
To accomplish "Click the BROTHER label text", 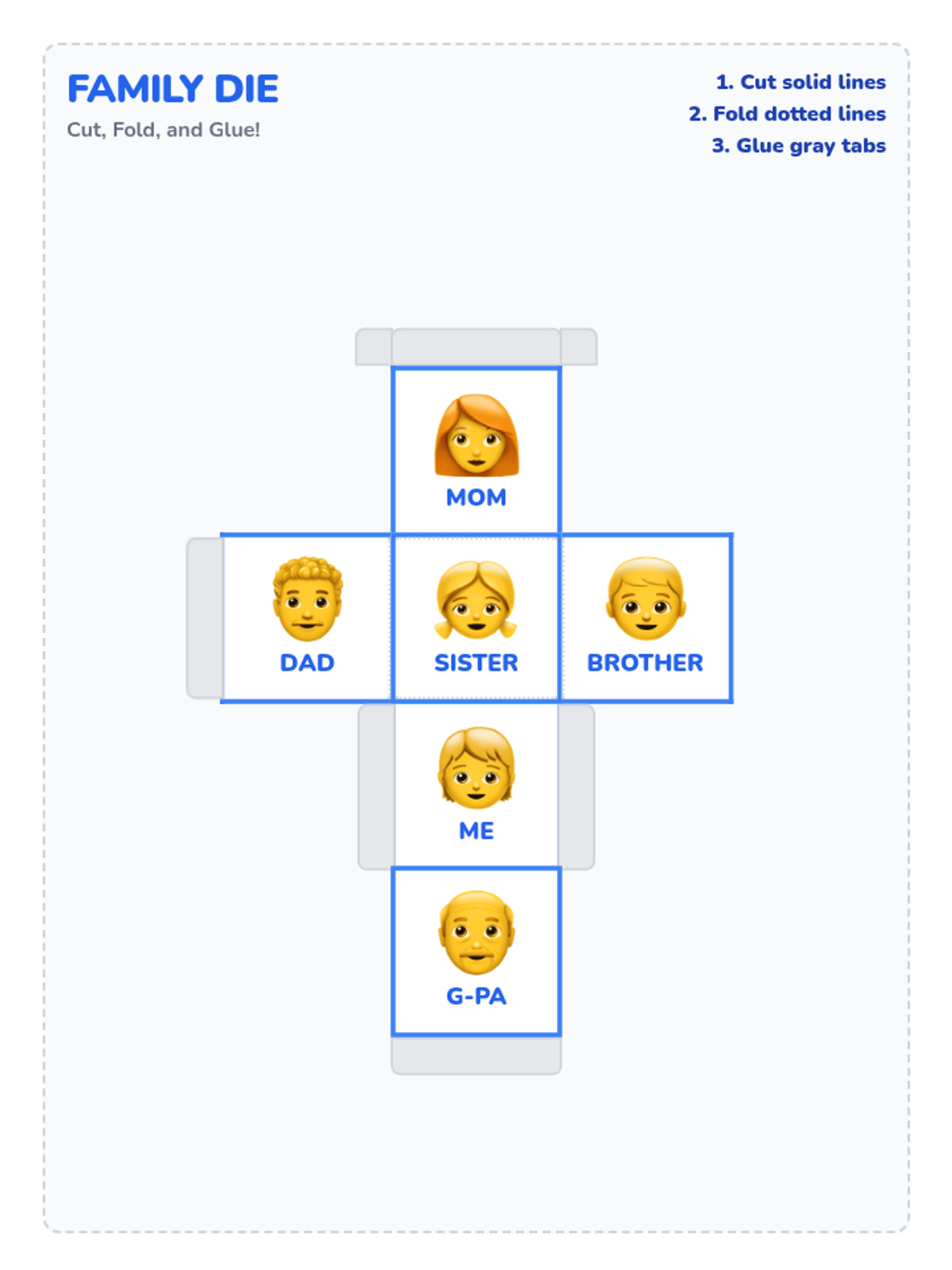I will (645, 663).
